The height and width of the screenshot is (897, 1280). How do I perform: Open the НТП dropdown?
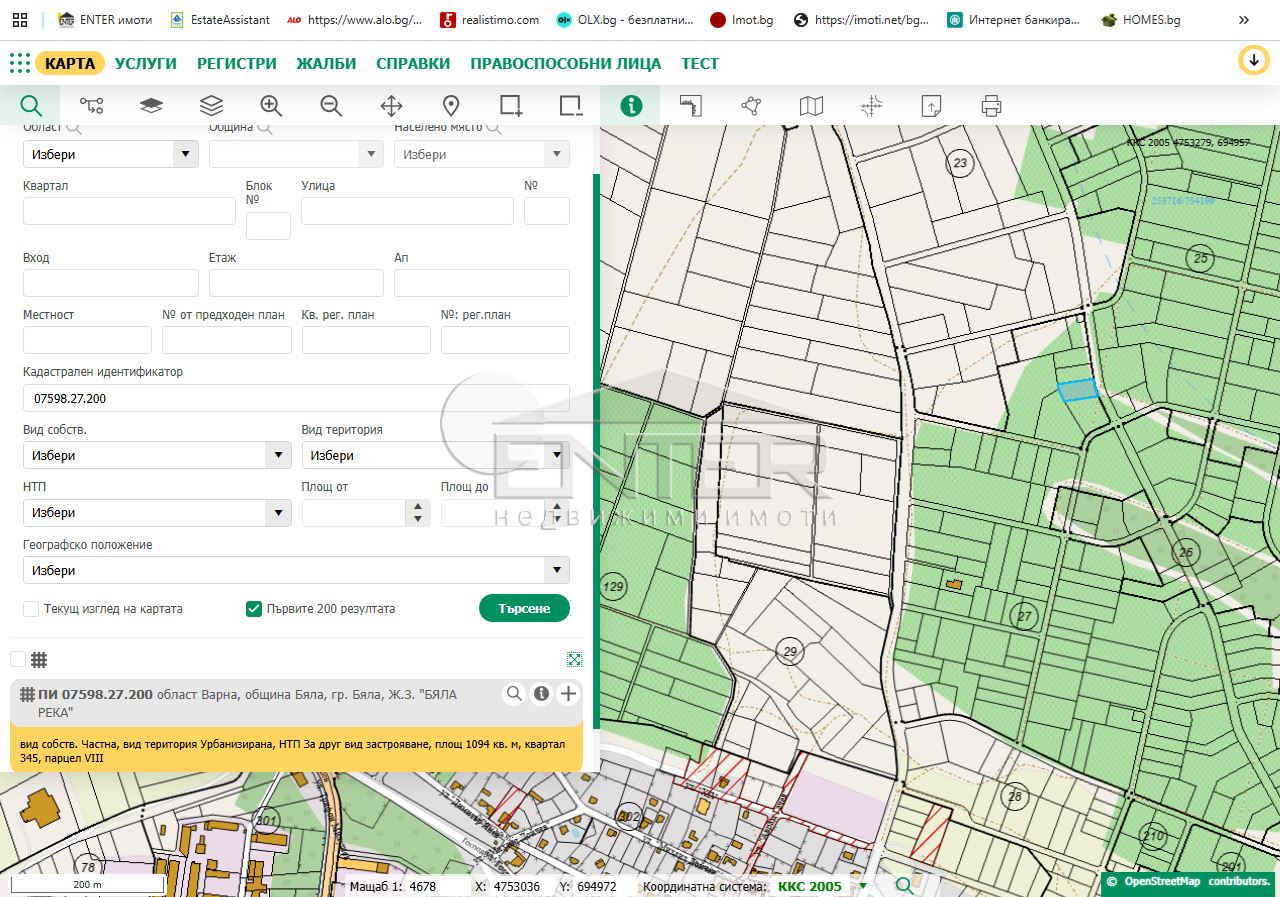click(x=157, y=513)
